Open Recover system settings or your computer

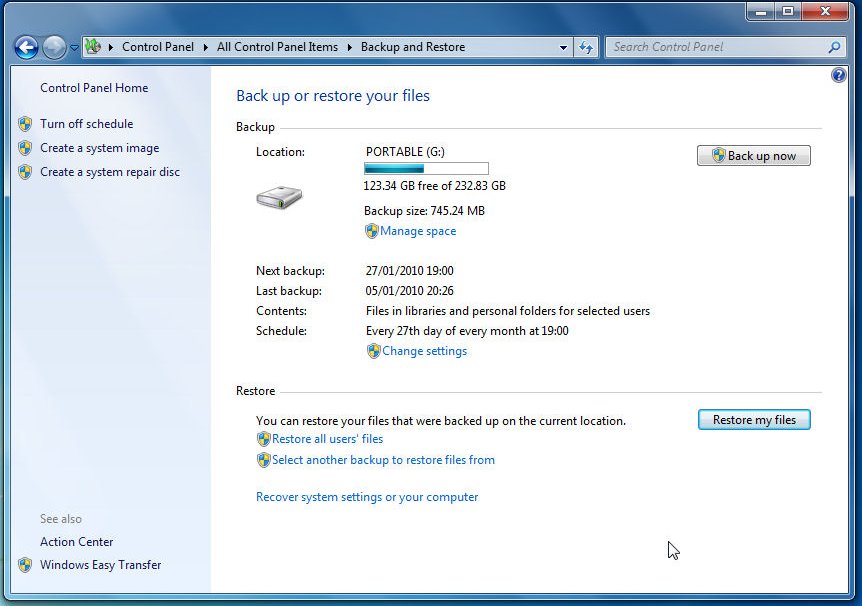pos(367,497)
